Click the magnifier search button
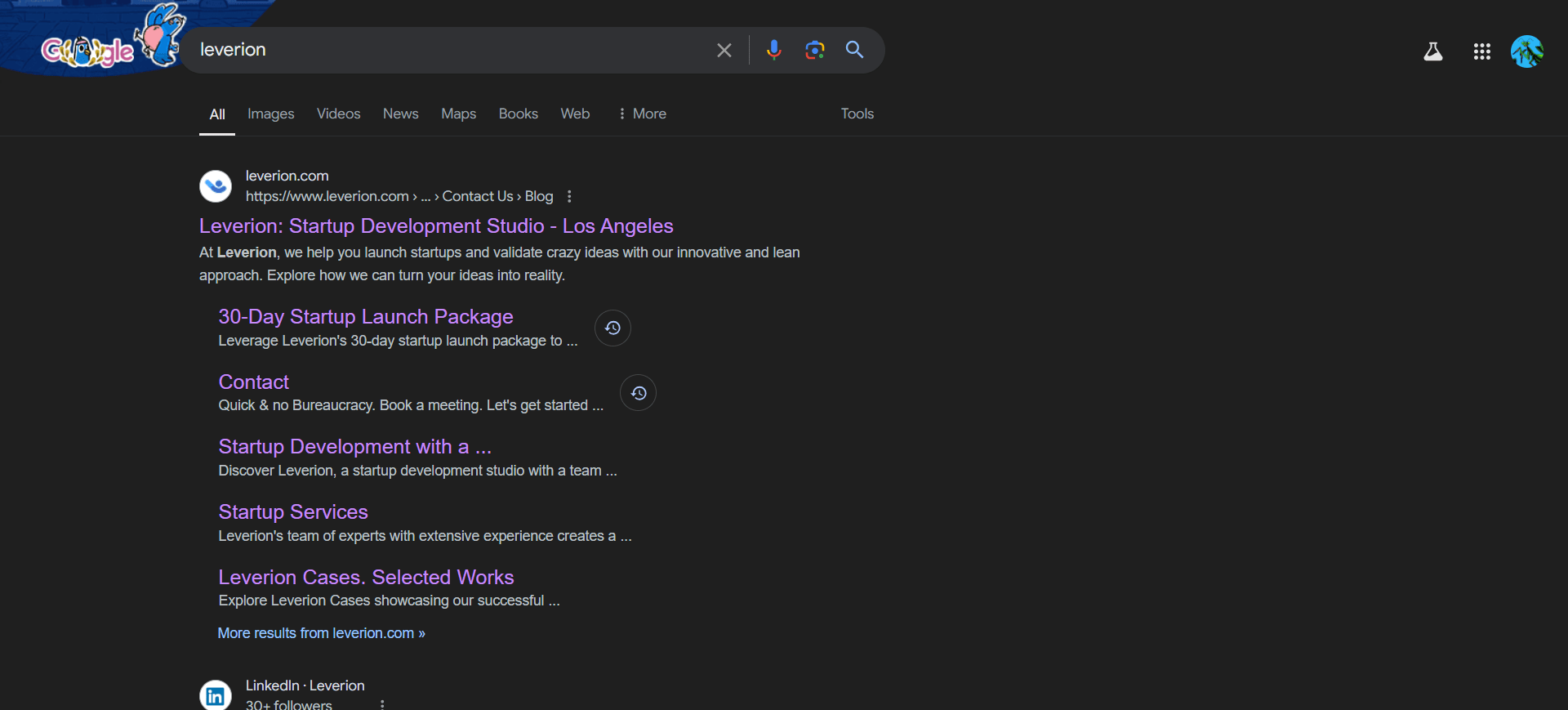Screen dimensions: 1568x710 pyautogui.click(x=855, y=50)
